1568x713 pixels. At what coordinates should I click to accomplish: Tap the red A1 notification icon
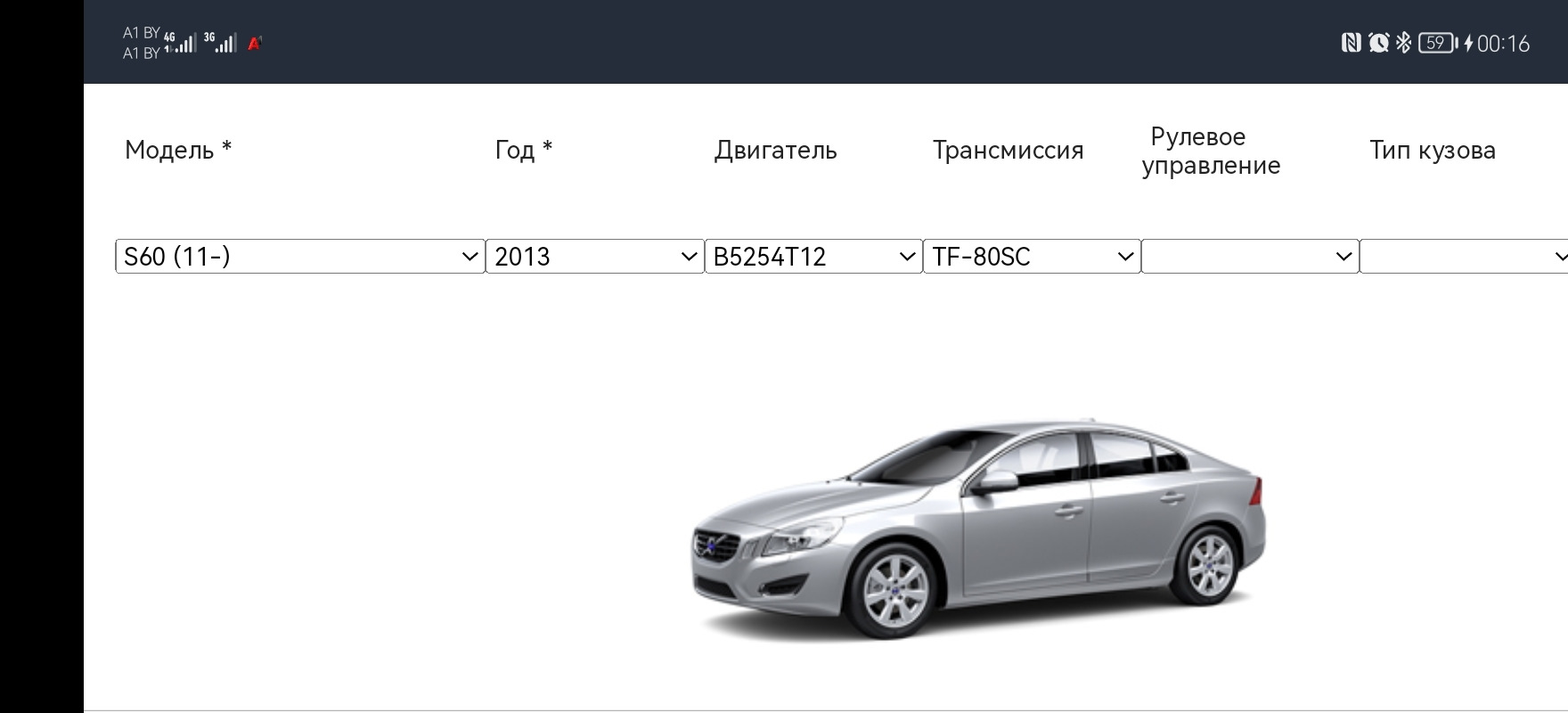click(x=255, y=43)
